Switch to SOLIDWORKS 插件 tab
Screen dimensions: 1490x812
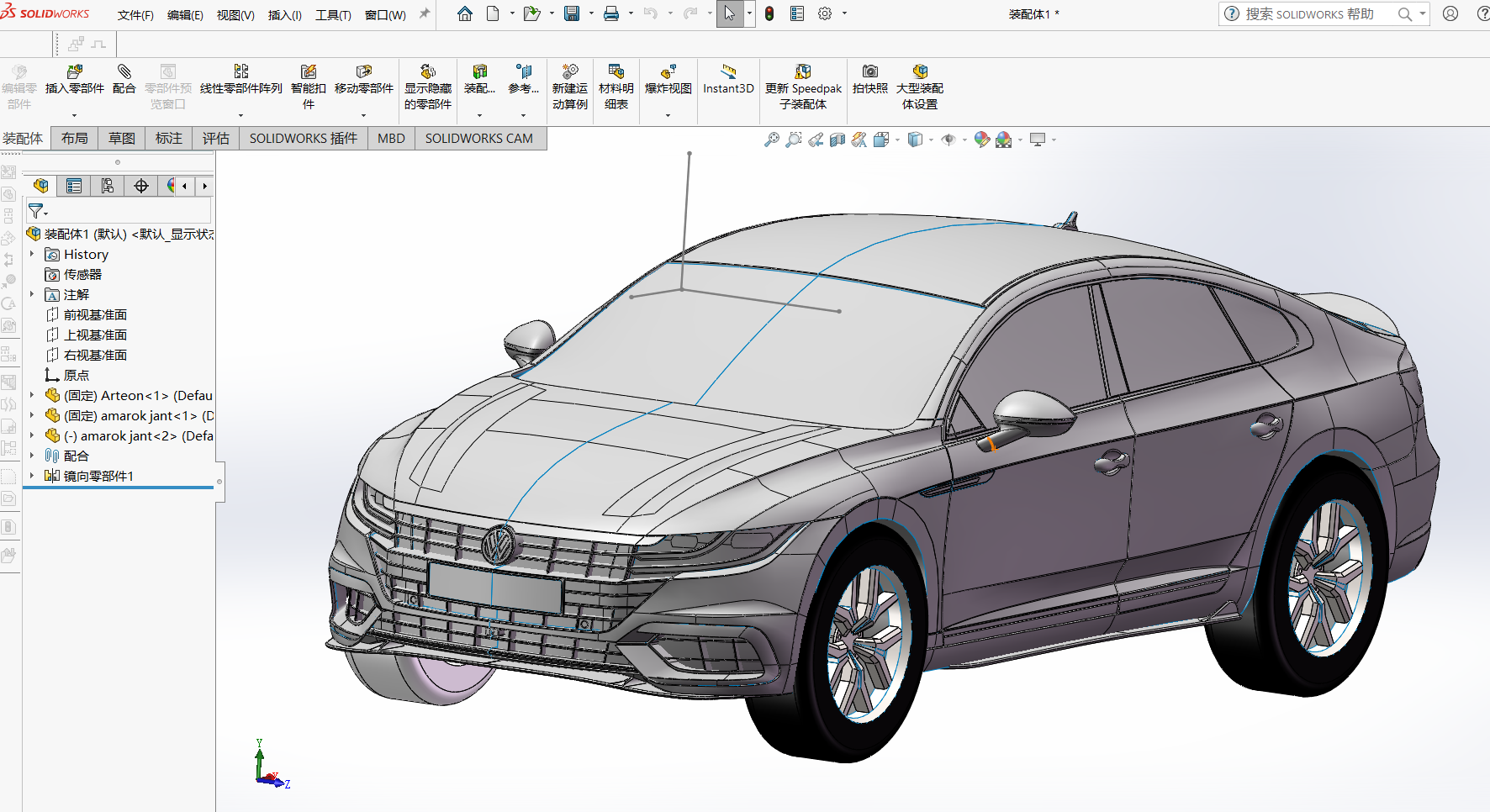point(303,139)
